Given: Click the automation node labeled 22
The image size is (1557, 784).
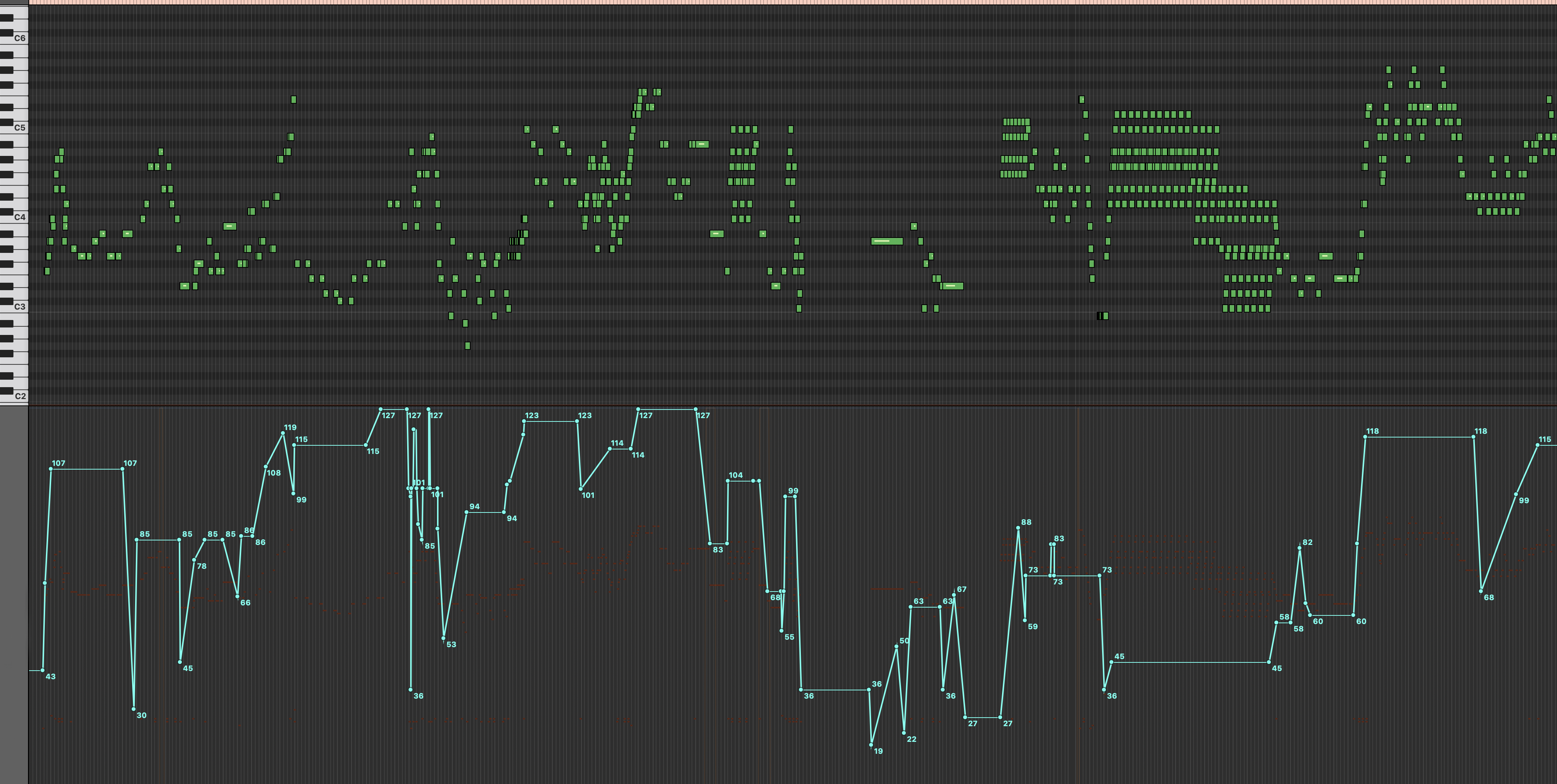Looking at the screenshot, I should 904,733.
